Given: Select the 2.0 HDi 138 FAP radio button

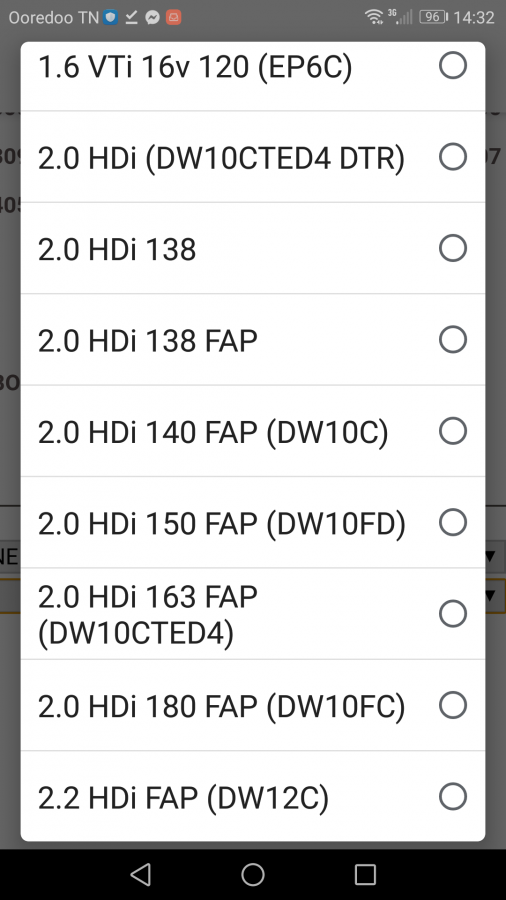Looking at the screenshot, I should 453,339.
